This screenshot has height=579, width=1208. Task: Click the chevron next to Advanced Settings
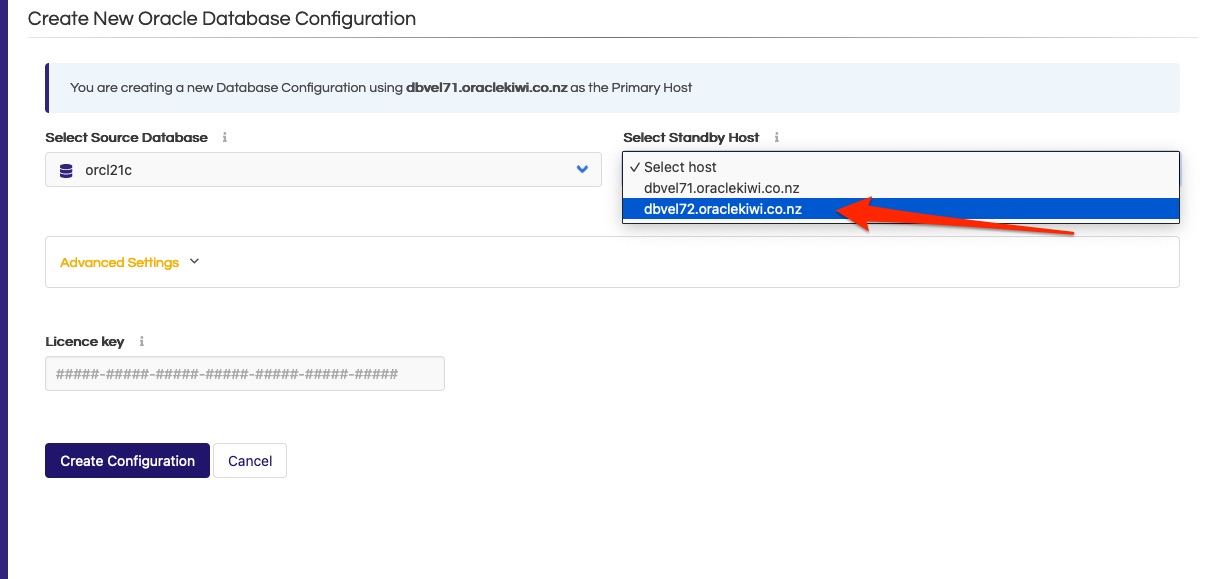pyautogui.click(x=194, y=262)
